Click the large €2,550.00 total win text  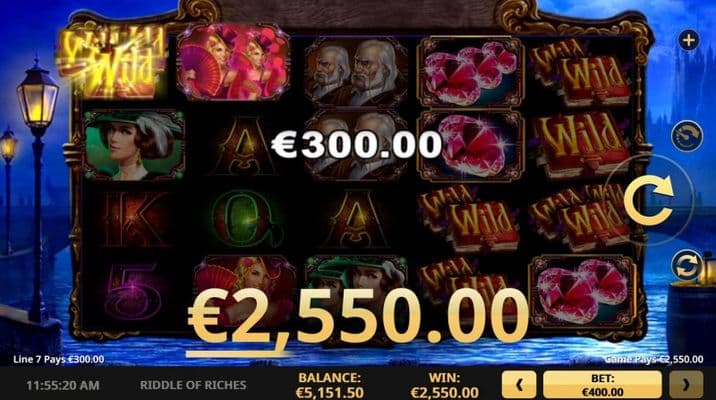click(x=357, y=316)
